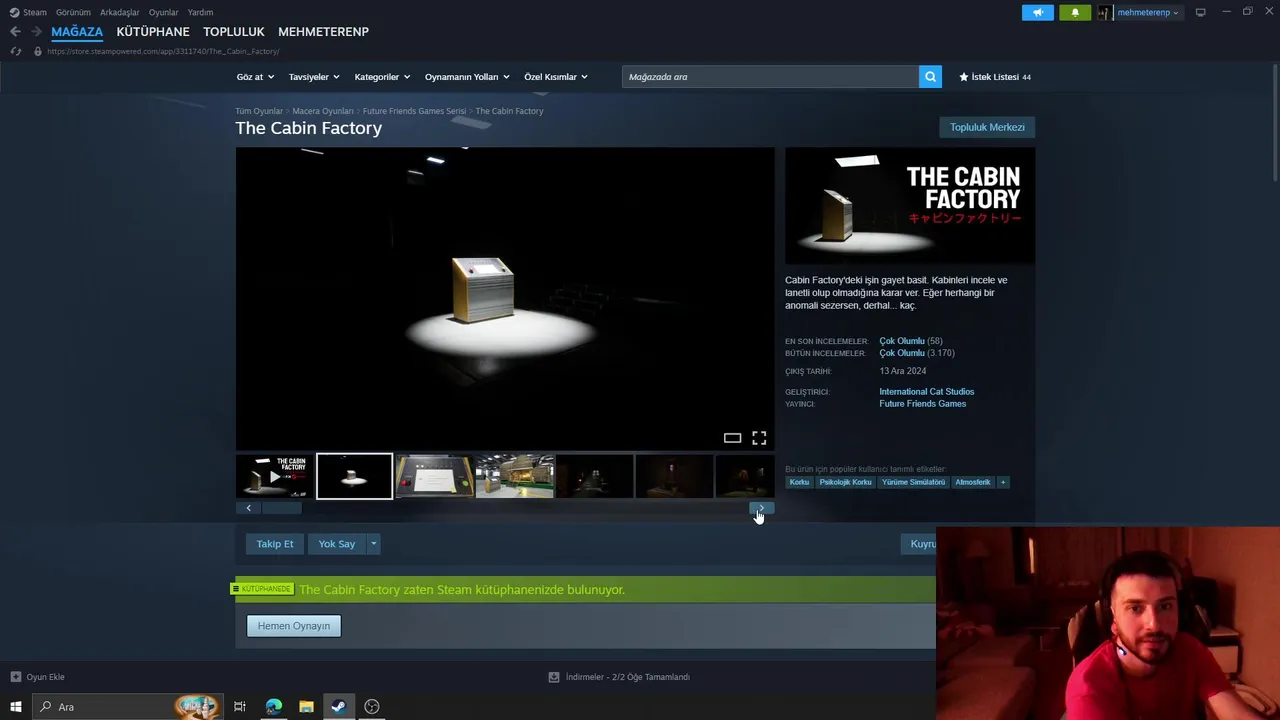This screenshot has width=1280, height=720.
Task: Click the Big Picture mode monitor icon
Action: point(1200,12)
